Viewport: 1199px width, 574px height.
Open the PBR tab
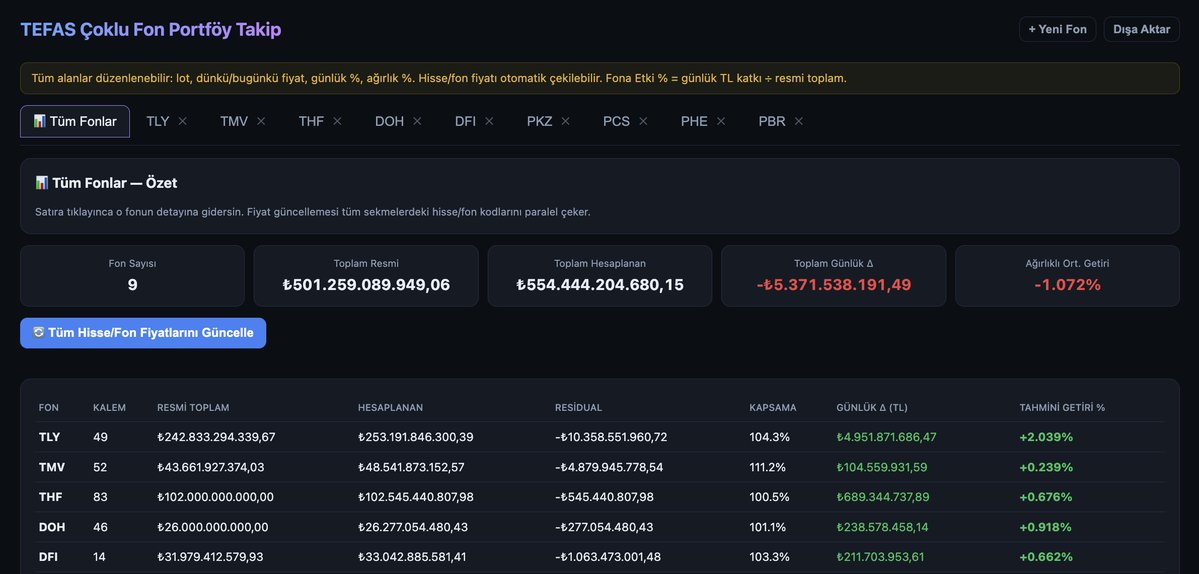pyautogui.click(x=772, y=122)
